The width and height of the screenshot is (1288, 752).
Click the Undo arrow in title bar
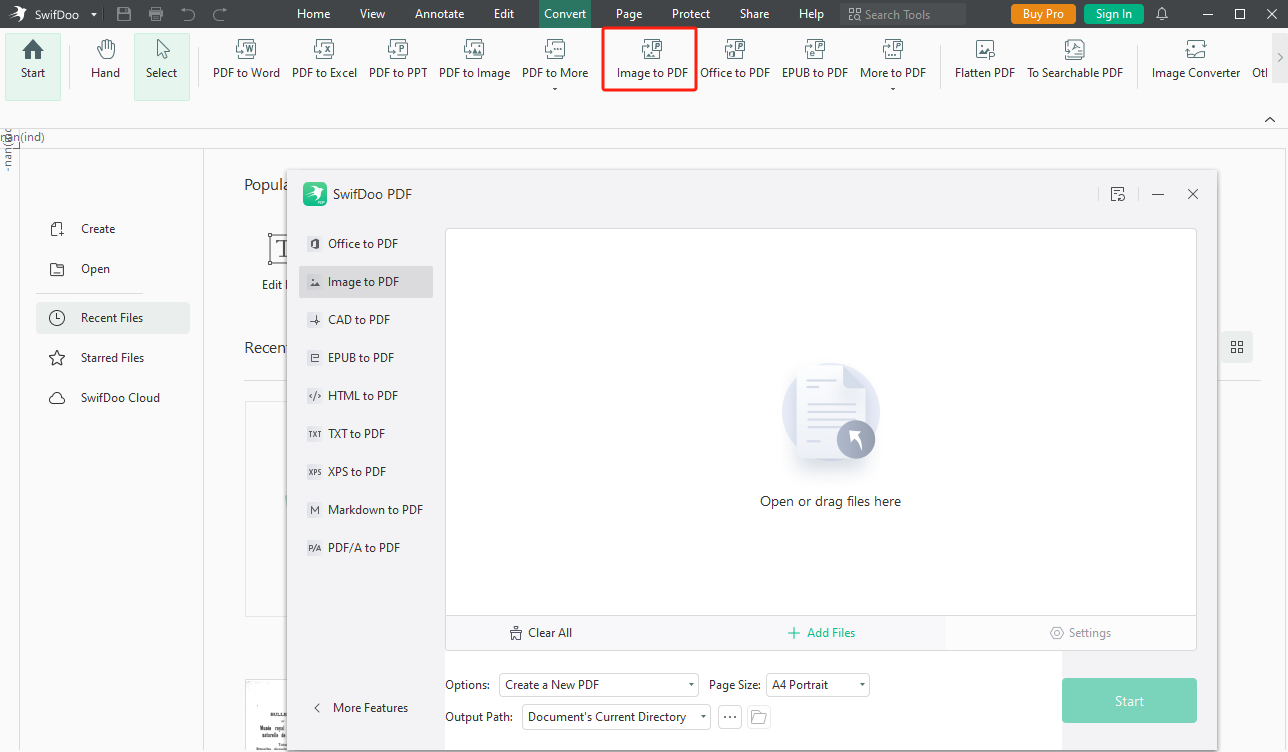[188, 14]
